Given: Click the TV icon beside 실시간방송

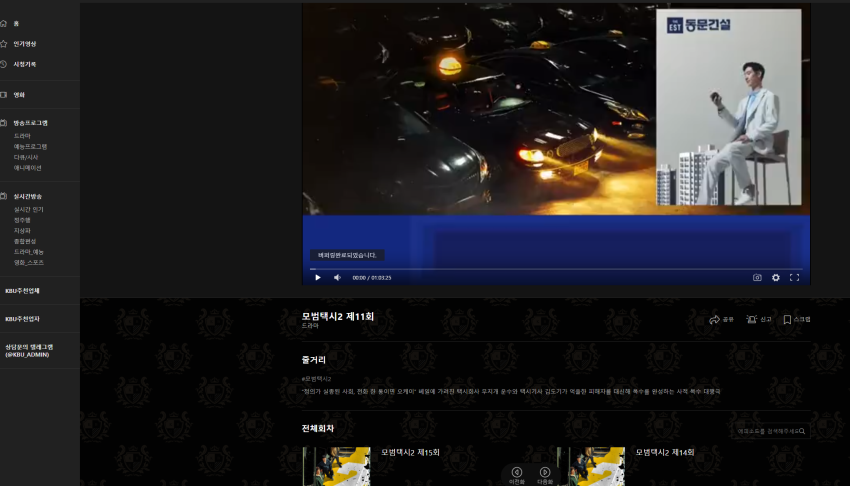Looking at the screenshot, I should pos(3,196).
